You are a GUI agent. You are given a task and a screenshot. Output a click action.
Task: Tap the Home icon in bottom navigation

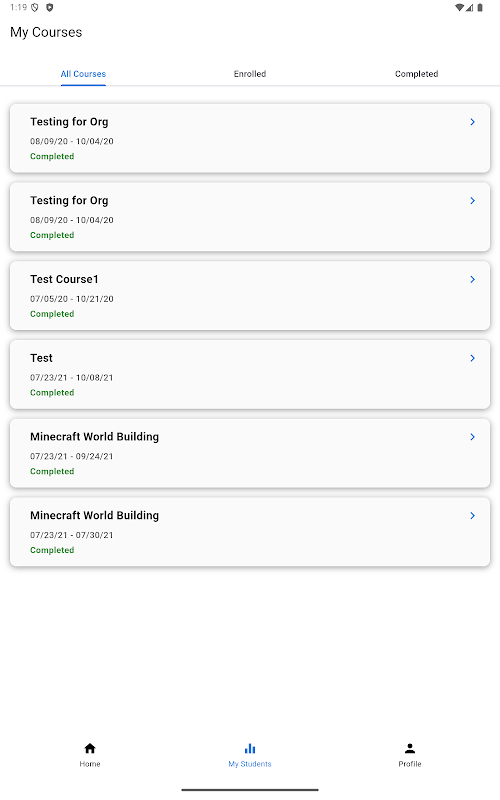click(x=90, y=748)
